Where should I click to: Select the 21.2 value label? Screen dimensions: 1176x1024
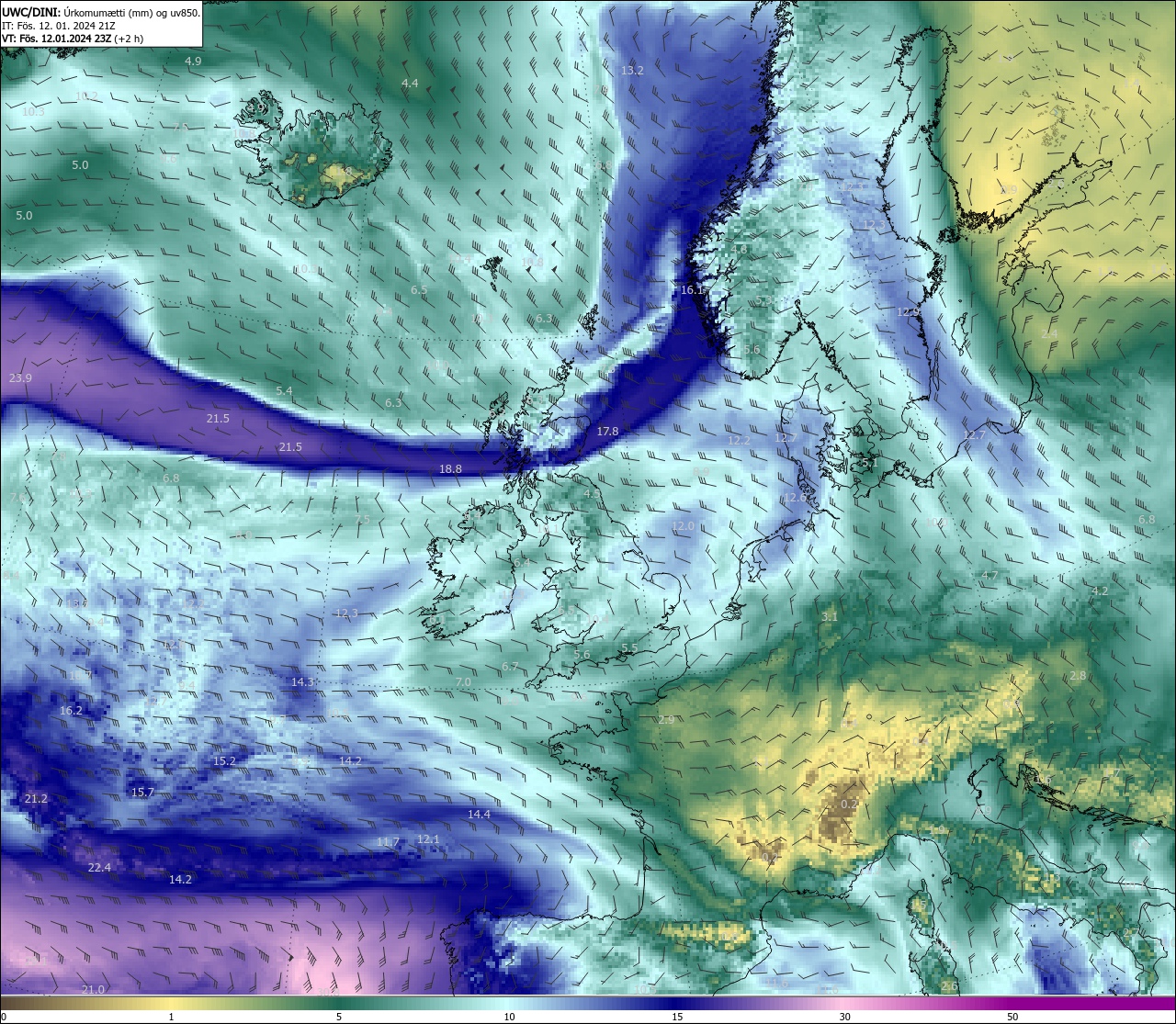pyautogui.click(x=36, y=798)
